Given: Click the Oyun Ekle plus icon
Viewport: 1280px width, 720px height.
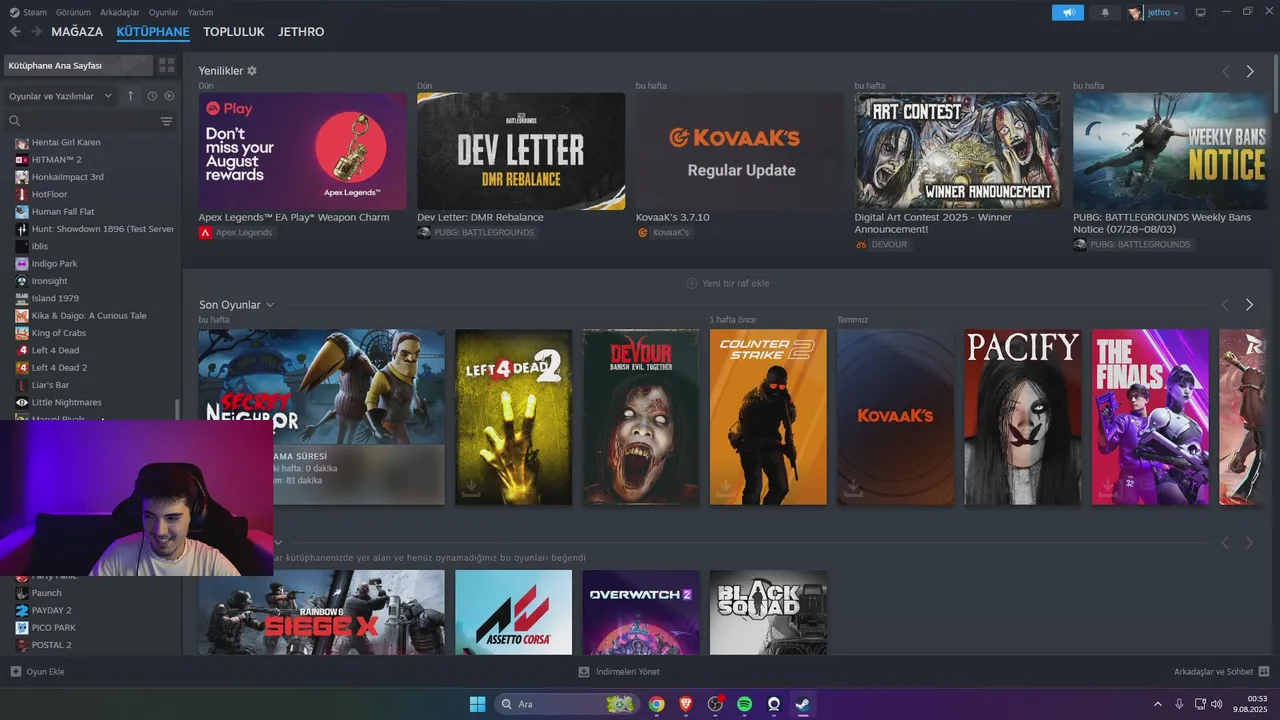Looking at the screenshot, I should point(15,672).
